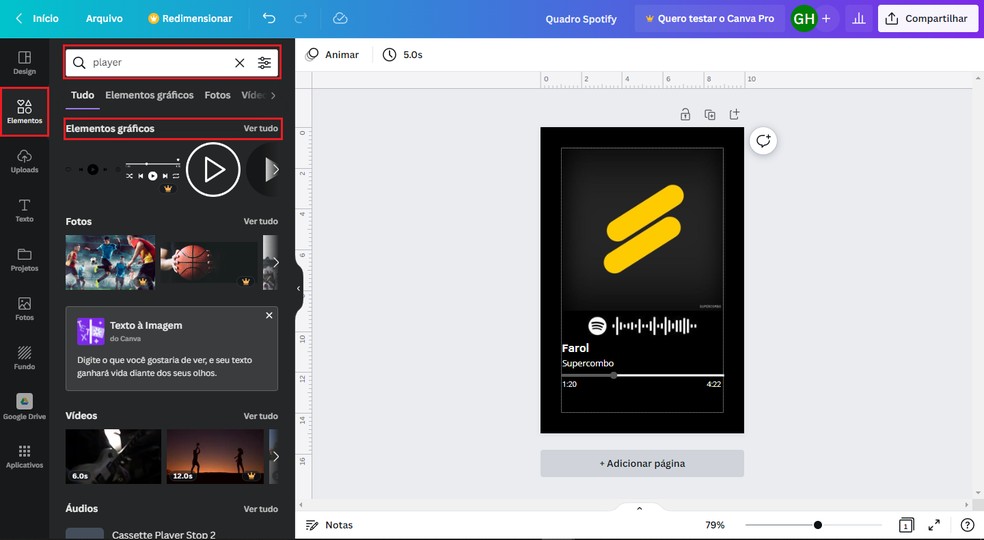The image size is (984, 540).
Task: Open the grid view page icon
Action: [906, 525]
